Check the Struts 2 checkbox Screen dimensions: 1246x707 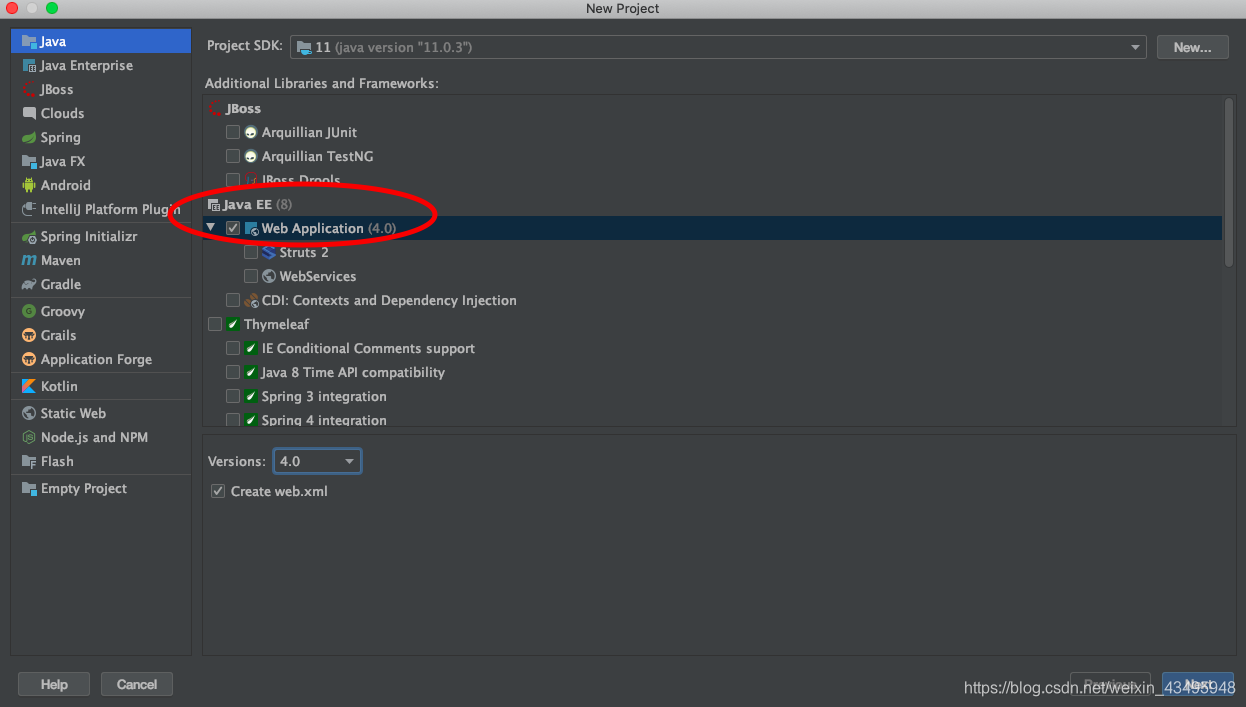251,253
